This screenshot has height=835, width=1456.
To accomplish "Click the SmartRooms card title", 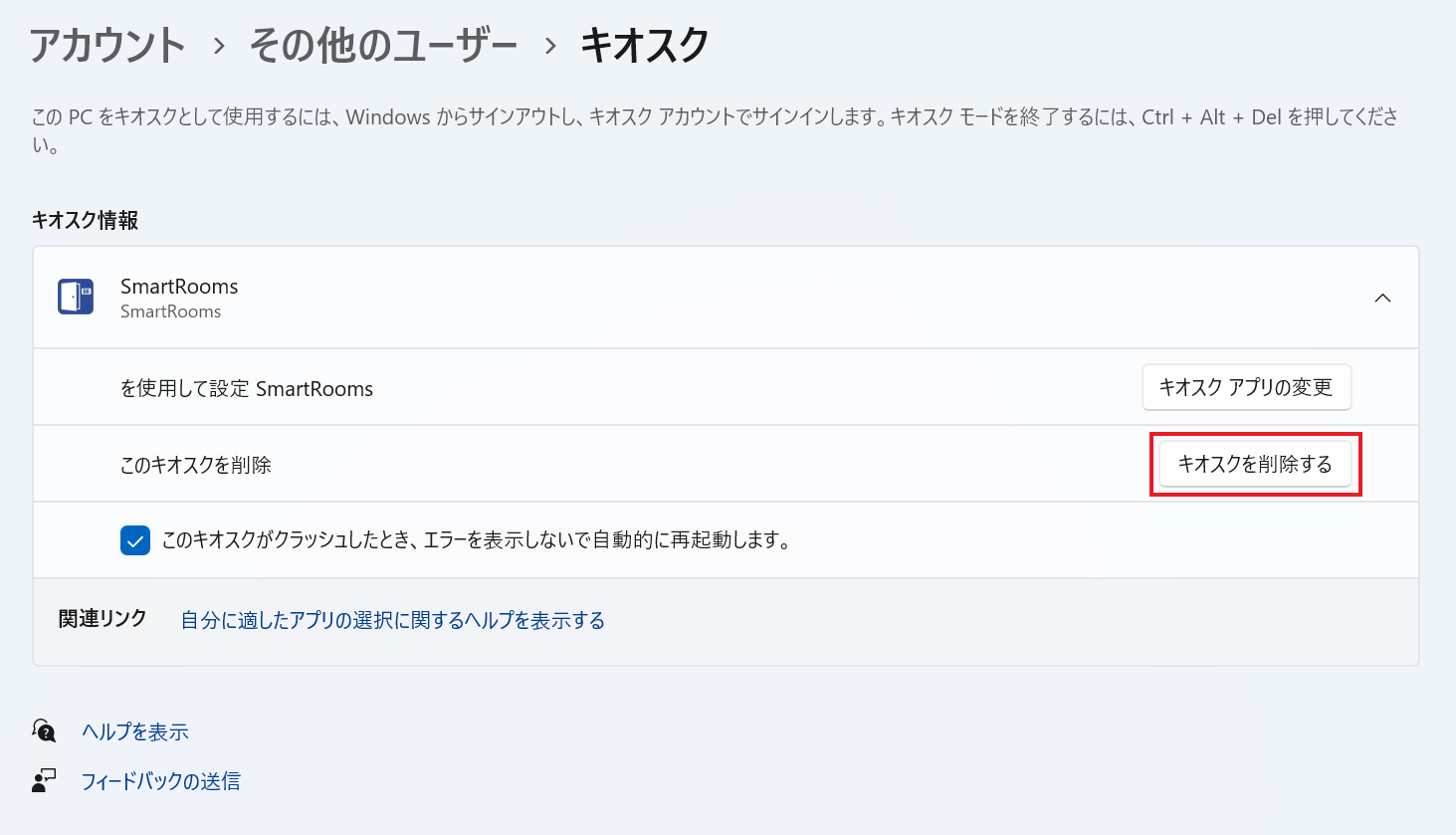I will [179, 287].
